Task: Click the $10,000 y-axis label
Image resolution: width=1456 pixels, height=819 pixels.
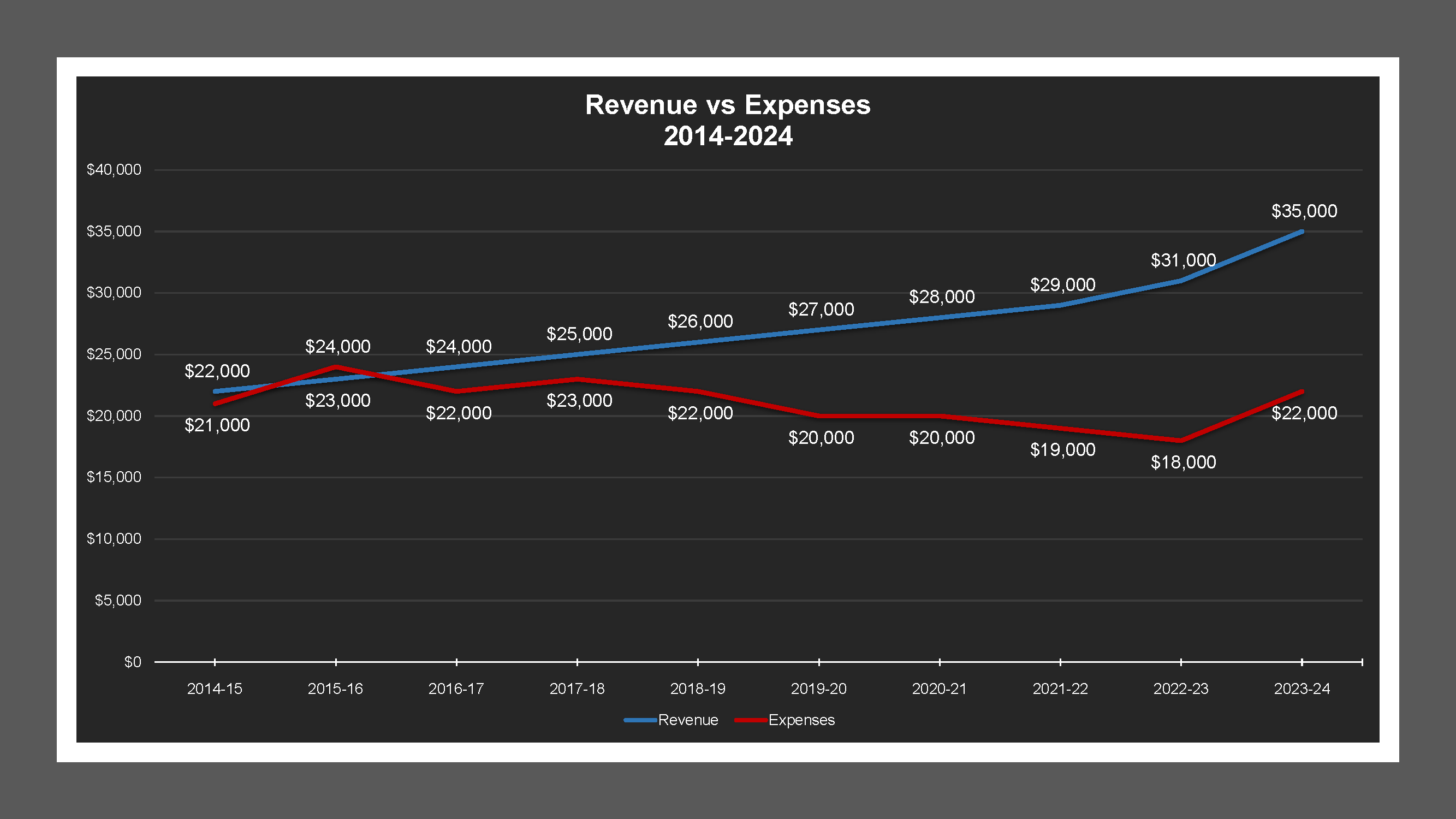Action: pyautogui.click(x=114, y=539)
